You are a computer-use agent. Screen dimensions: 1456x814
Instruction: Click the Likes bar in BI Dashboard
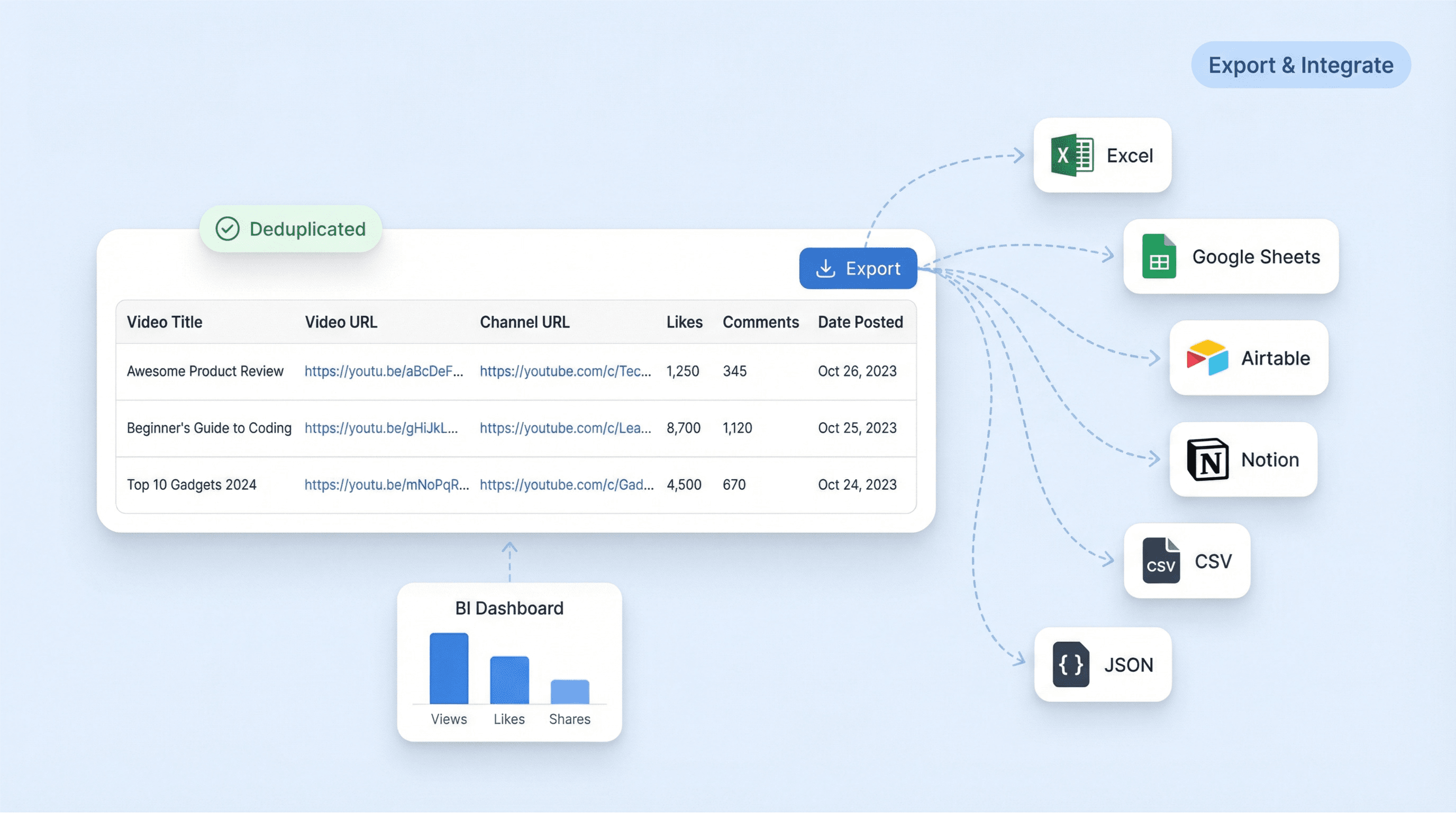tap(509, 681)
